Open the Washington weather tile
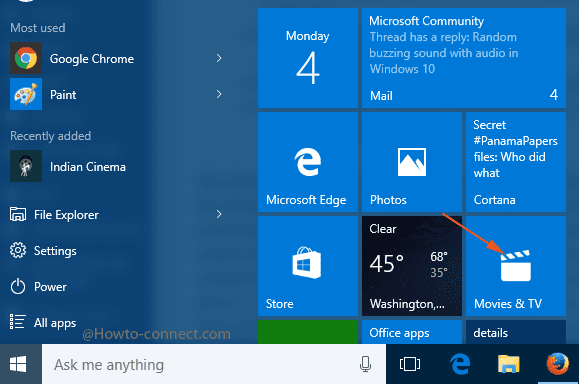Image resolution: width=579 pixels, height=384 pixels. coord(412,266)
